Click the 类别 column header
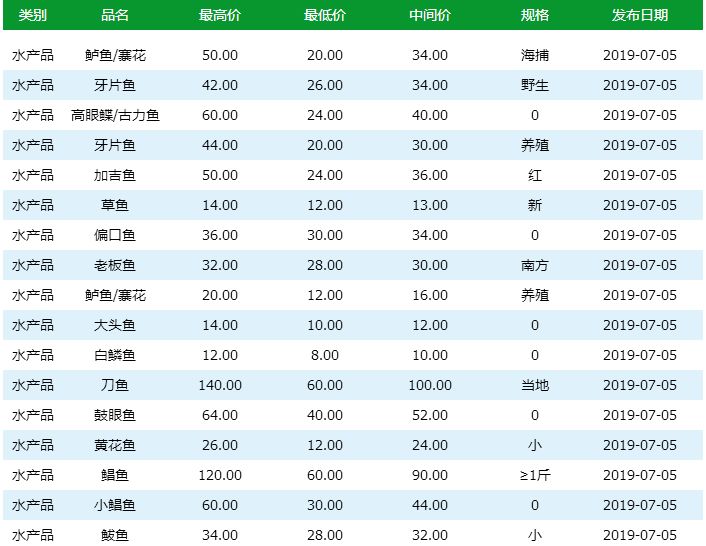The image size is (706, 546). point(32,15)
